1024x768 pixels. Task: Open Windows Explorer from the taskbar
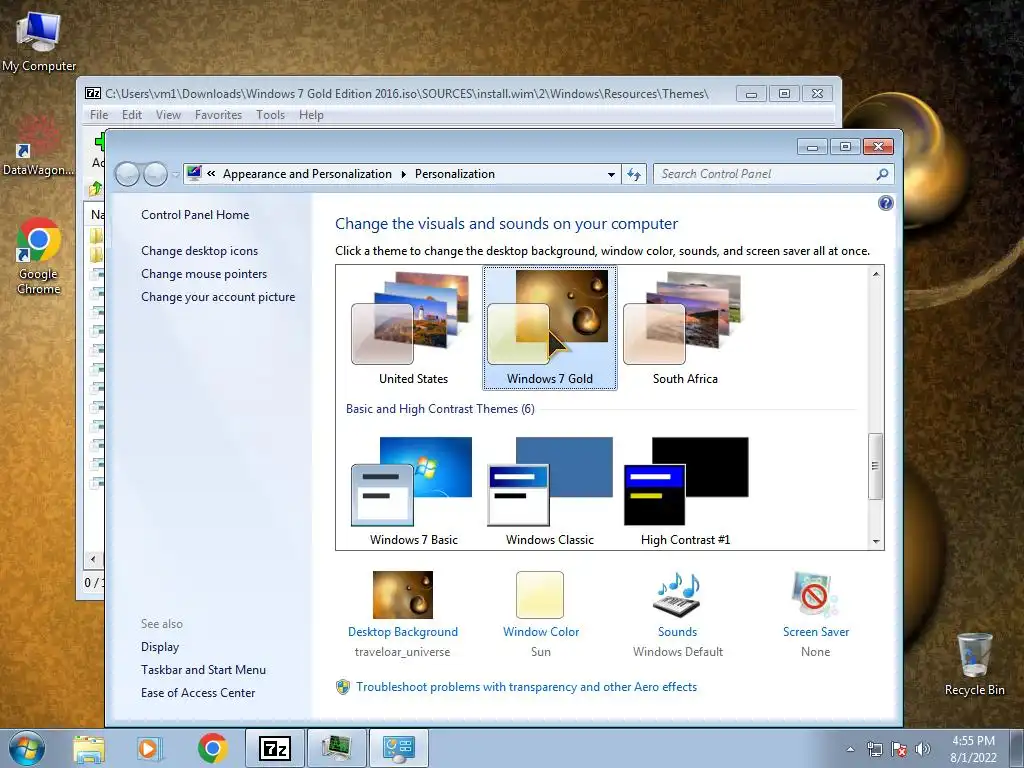[x=89, y=748]
